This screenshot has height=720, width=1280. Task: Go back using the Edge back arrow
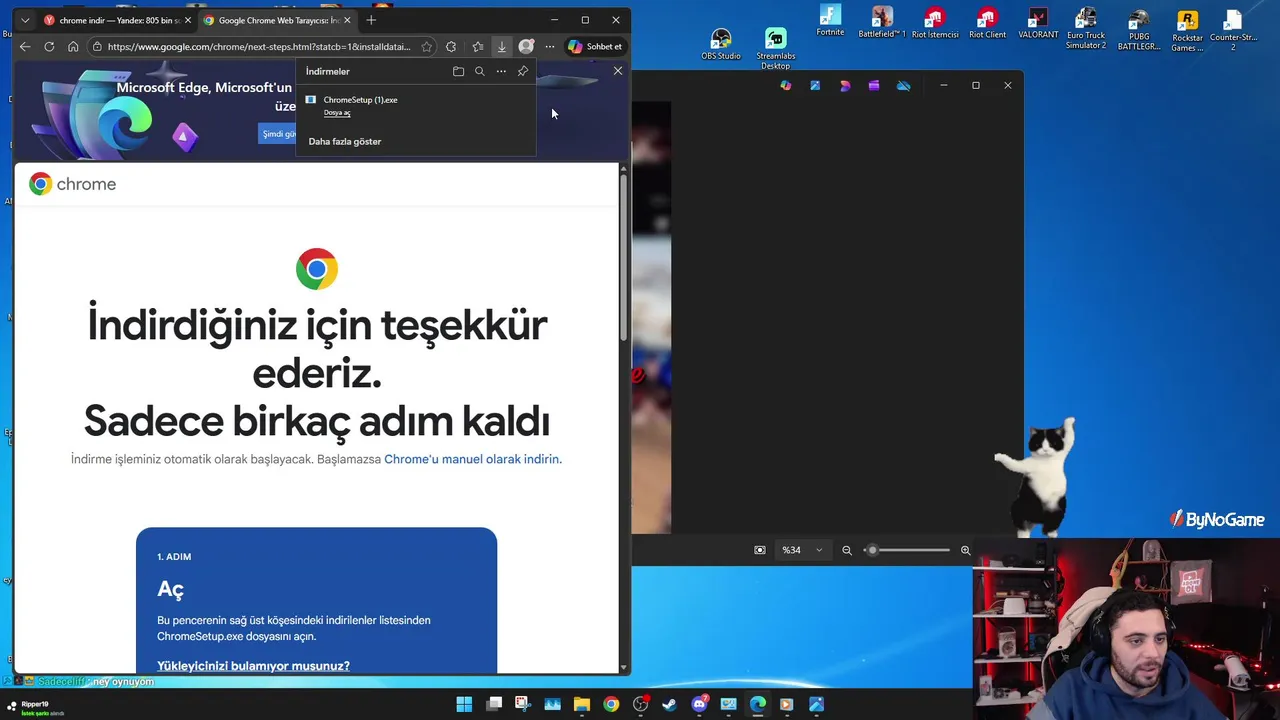[x=25, y=46]
